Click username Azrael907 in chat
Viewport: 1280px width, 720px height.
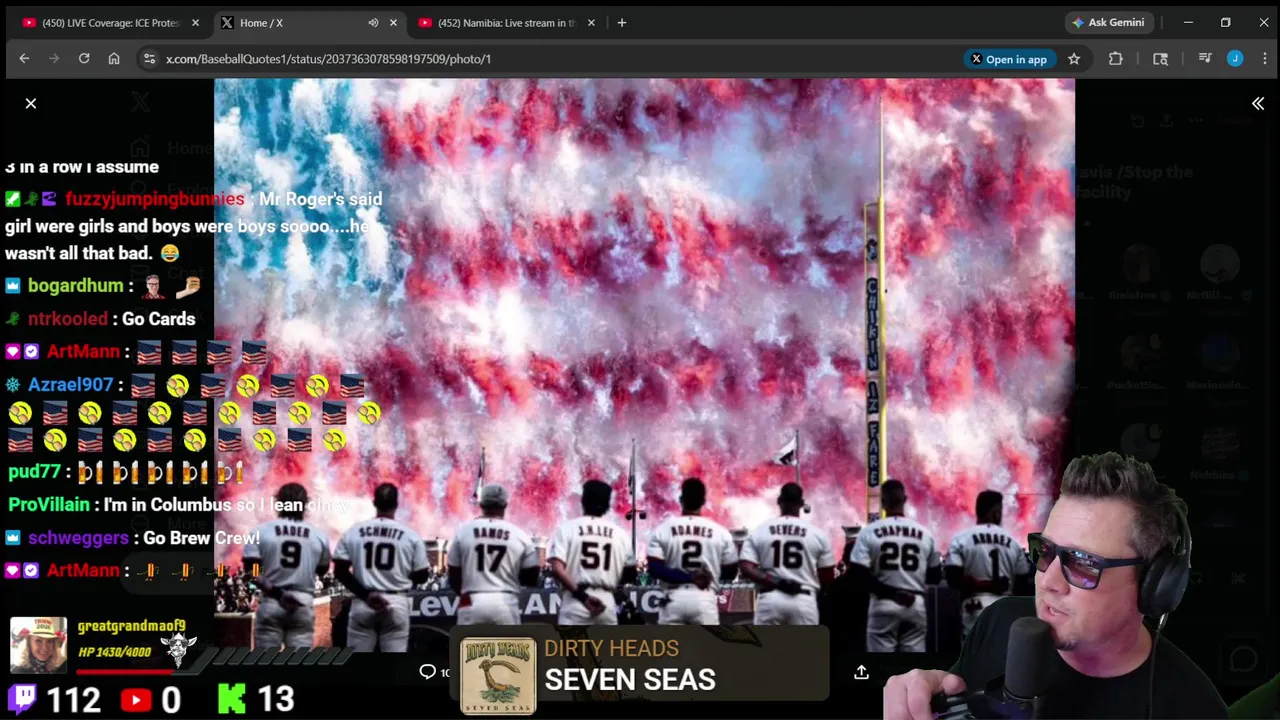pyautogui.click(x=70, y=385)
